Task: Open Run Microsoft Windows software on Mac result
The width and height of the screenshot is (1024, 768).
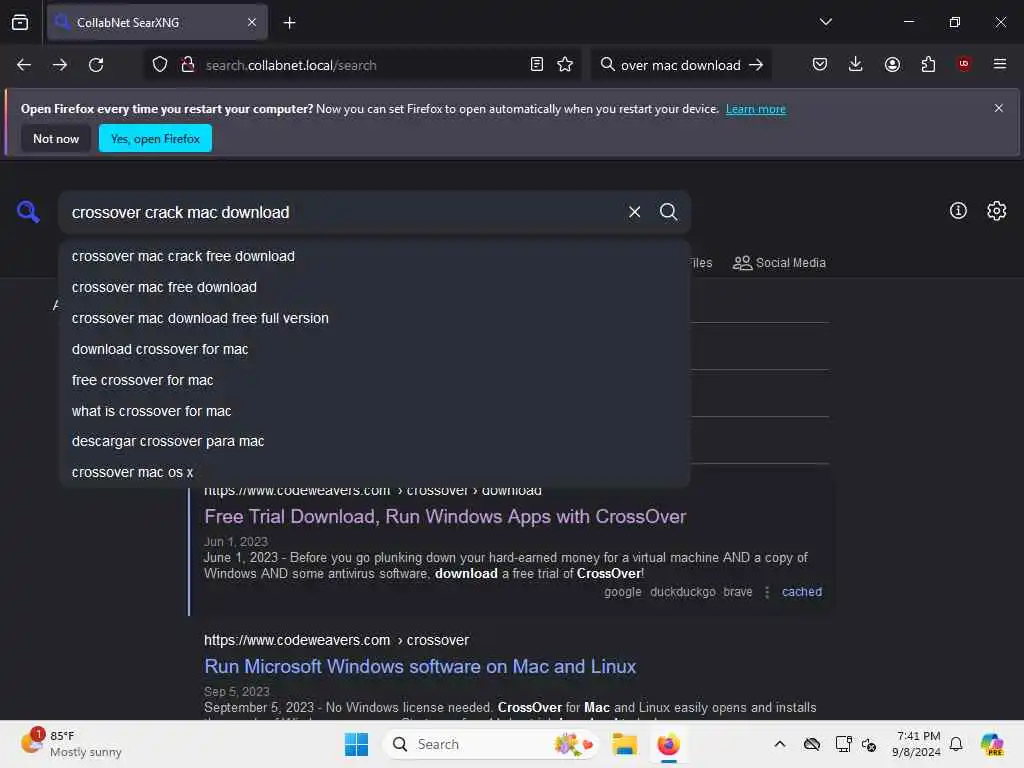Action: [420, 666]
